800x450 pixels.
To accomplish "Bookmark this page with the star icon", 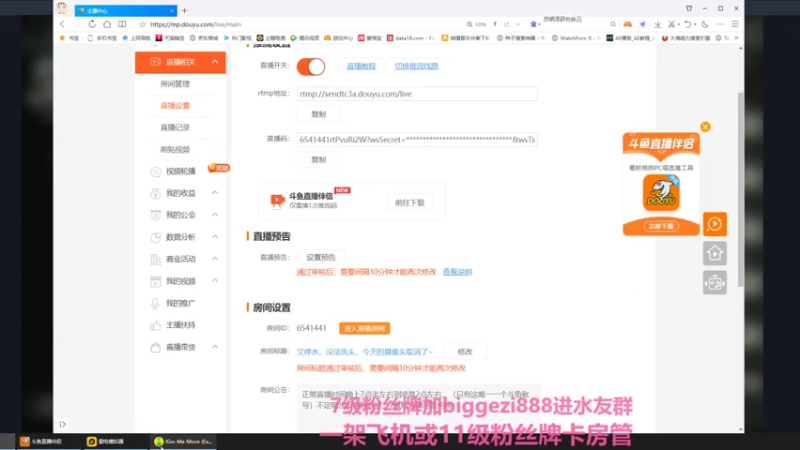I will point(142,24).
